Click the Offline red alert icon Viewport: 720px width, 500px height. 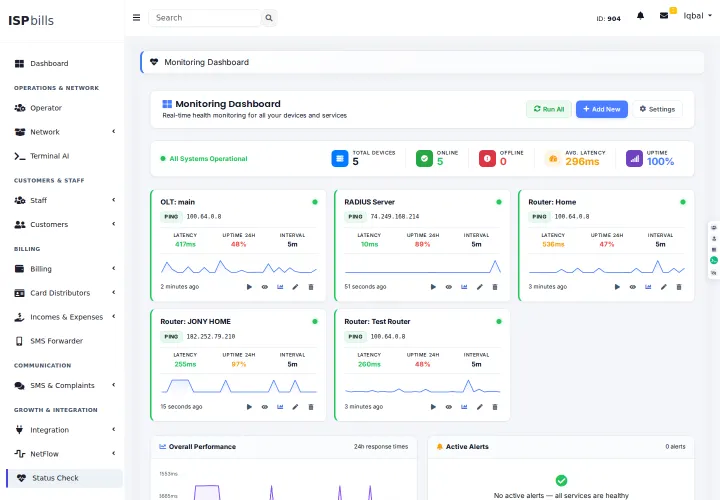(487, 158)
